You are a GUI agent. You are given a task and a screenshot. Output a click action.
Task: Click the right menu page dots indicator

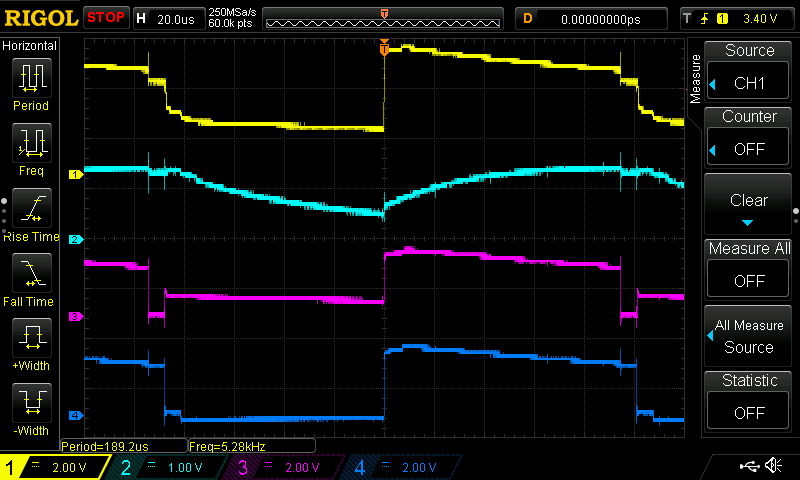(x=796, y=216)
